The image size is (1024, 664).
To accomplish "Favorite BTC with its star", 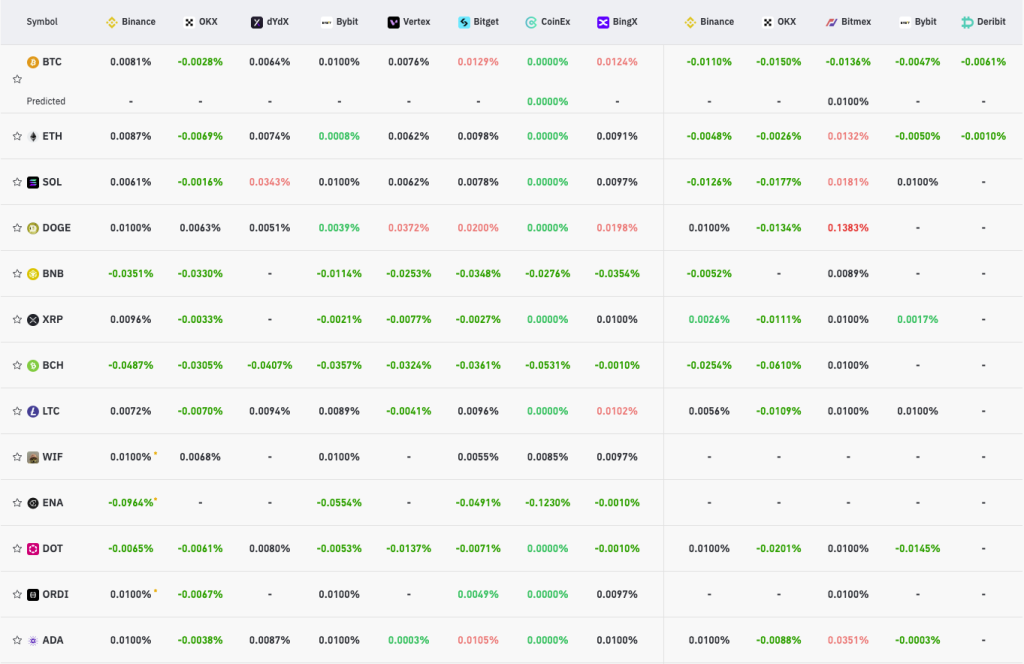I will [x=17, y=79].
